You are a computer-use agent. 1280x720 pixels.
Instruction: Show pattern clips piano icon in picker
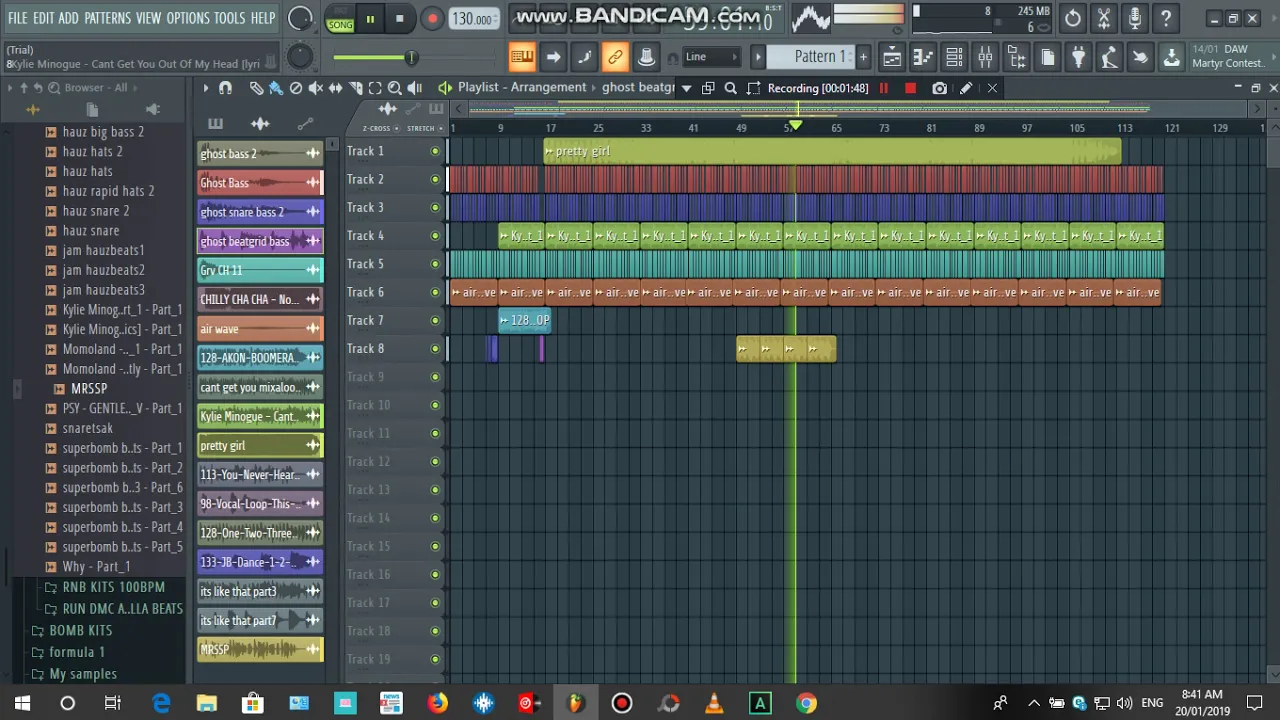tap(215, 124)
